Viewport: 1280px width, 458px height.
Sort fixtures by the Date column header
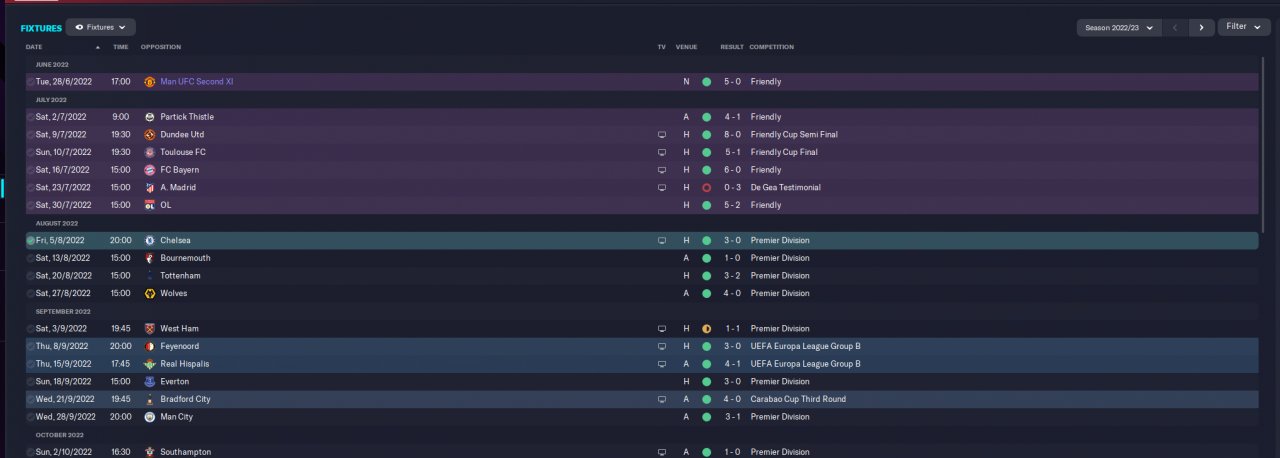click(x=35, y=47)
